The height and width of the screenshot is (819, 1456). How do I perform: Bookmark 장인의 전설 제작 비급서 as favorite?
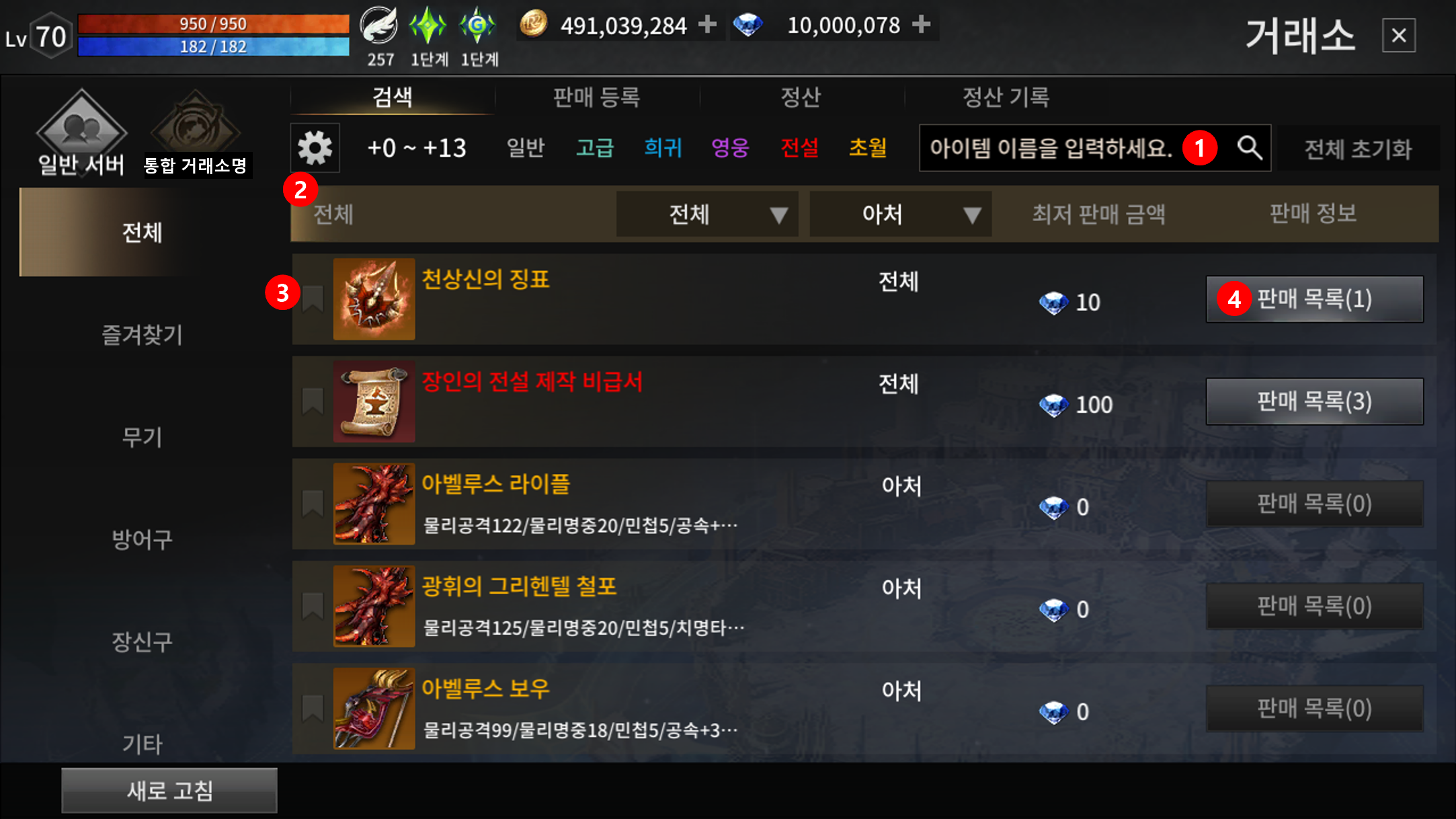coord(313,401)
